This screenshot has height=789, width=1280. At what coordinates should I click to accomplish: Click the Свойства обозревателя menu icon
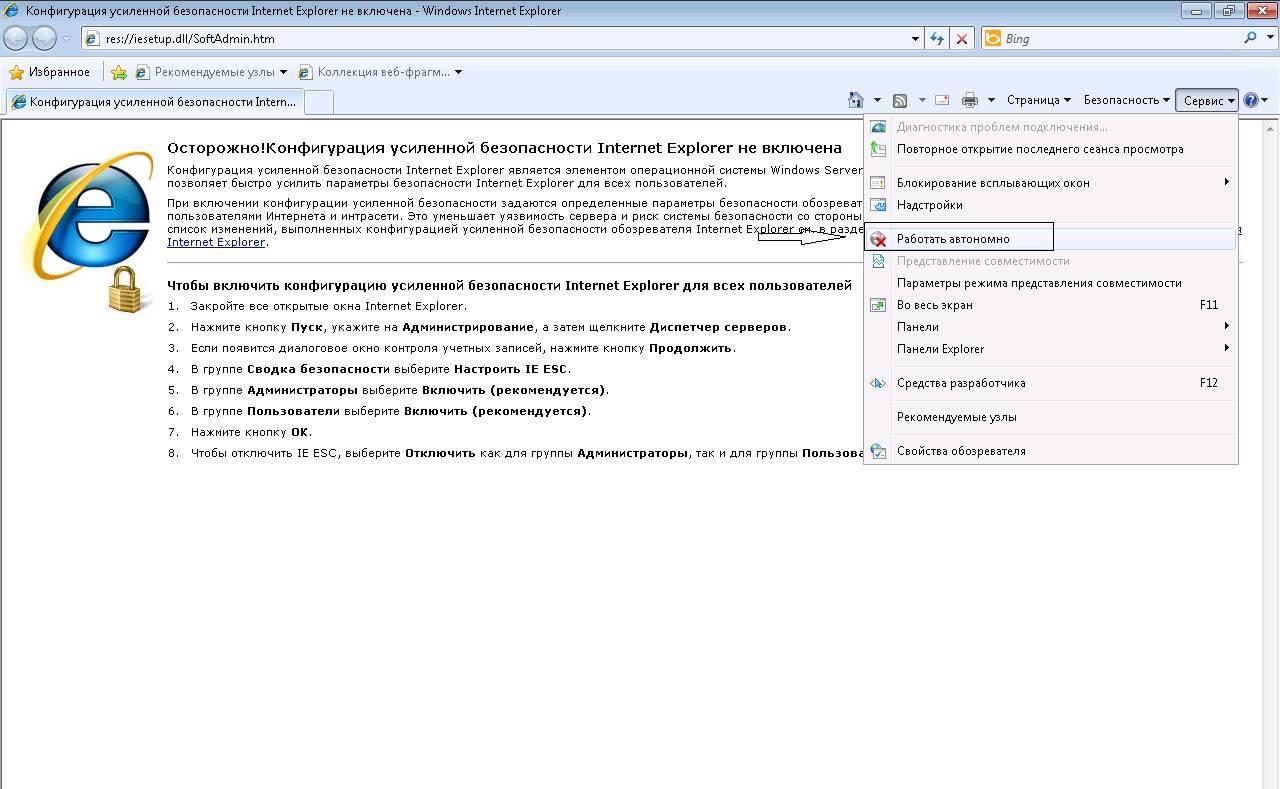coord(878,451)
